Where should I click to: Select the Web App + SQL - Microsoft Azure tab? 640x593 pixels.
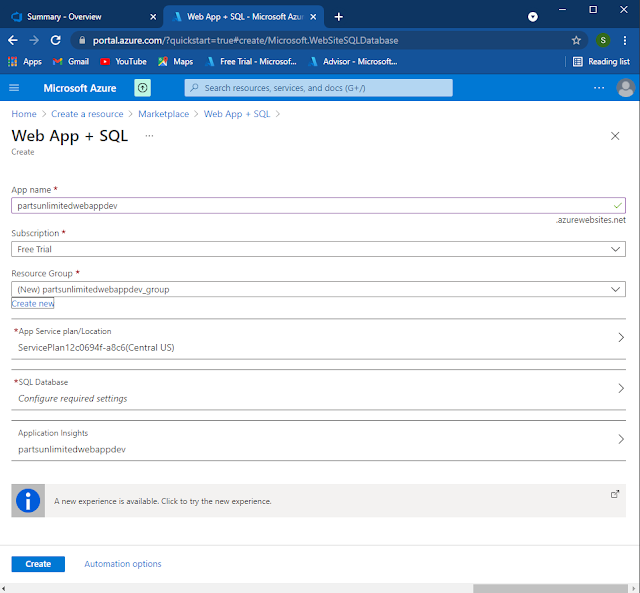(244, 17)
